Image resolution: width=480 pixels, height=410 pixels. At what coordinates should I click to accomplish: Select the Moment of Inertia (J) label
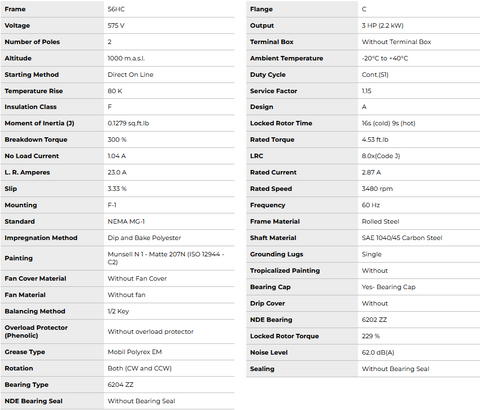click(39, 123)
